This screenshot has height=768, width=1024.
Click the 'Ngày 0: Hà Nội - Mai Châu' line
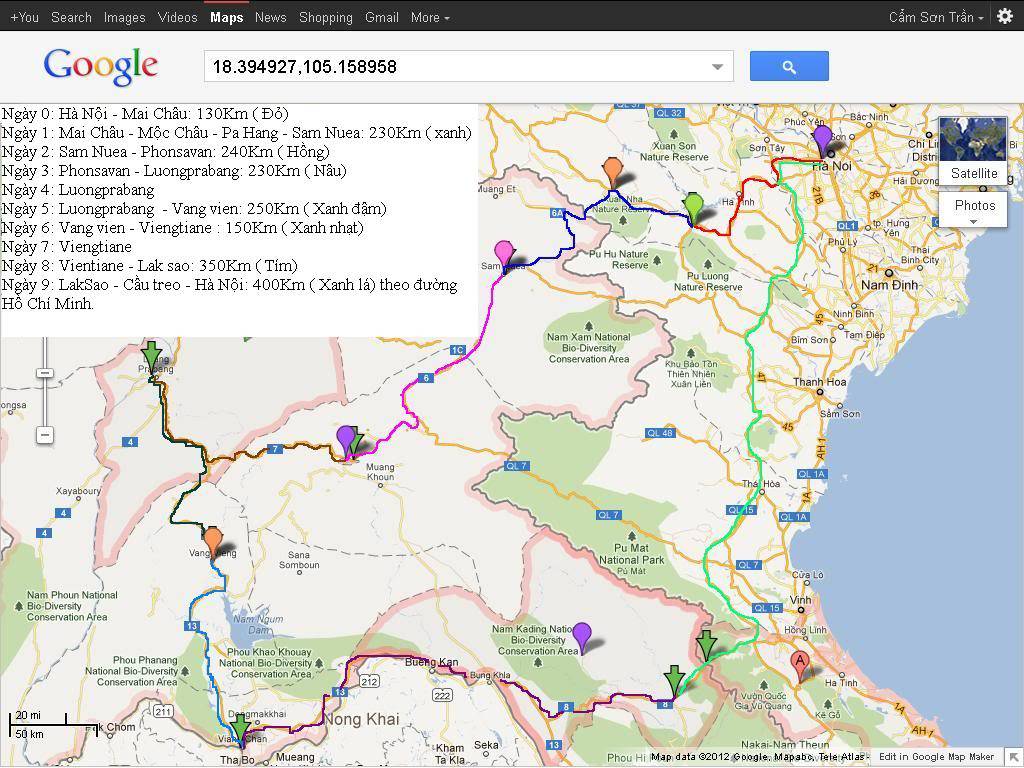(x=145, y=114)
